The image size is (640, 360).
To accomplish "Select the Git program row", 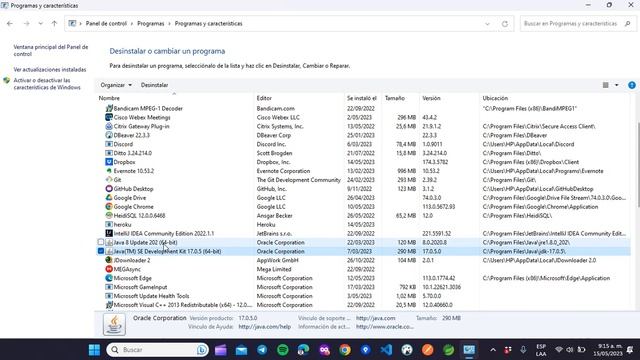I will tap(363, 180).
